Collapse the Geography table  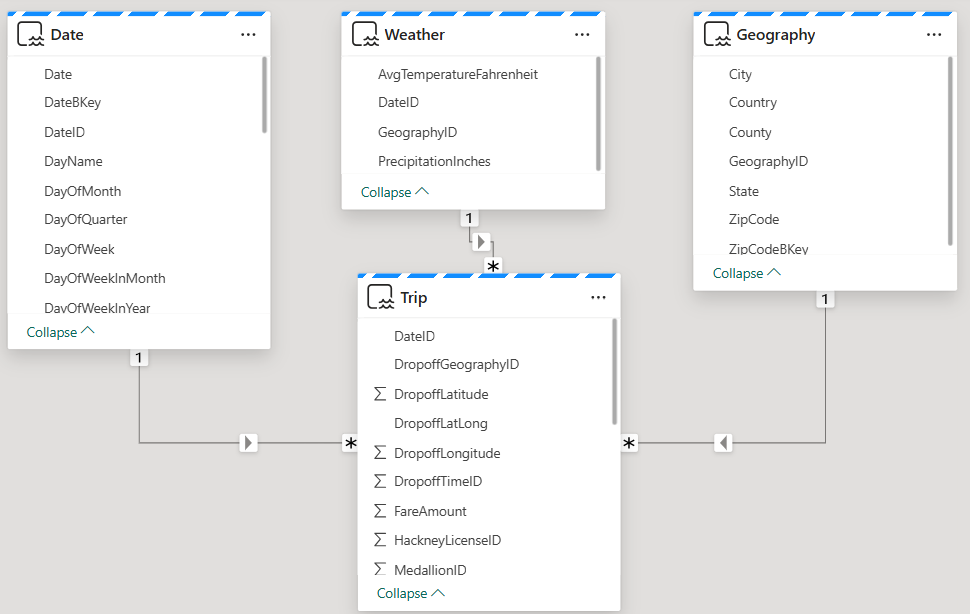click(x=747, y=273)
